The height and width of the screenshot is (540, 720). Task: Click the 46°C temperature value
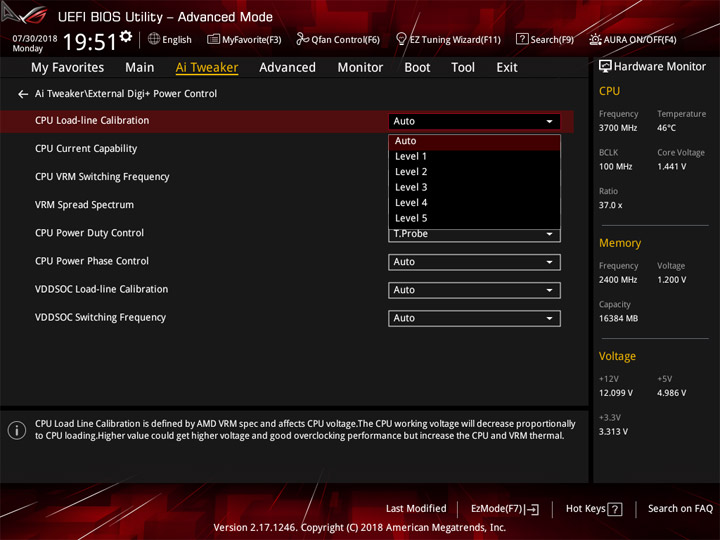pos(666,128)
